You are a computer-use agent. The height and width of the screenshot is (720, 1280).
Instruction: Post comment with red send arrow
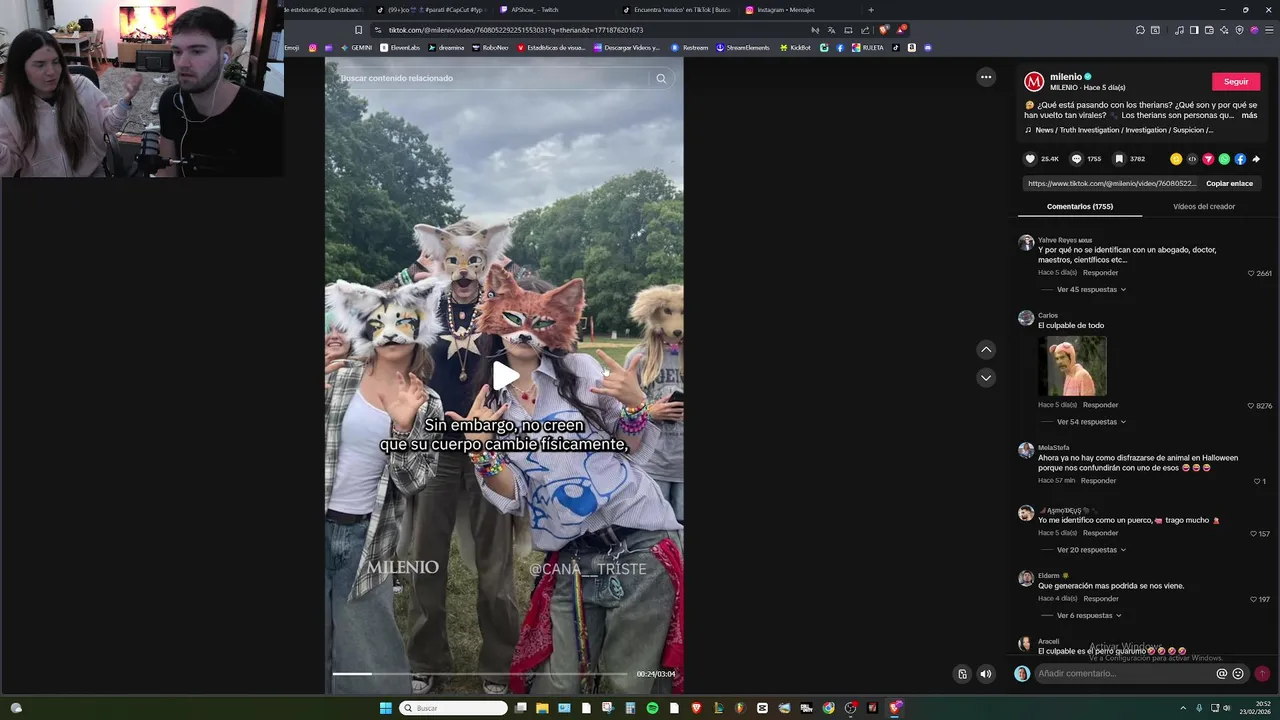coord(1262,674)
